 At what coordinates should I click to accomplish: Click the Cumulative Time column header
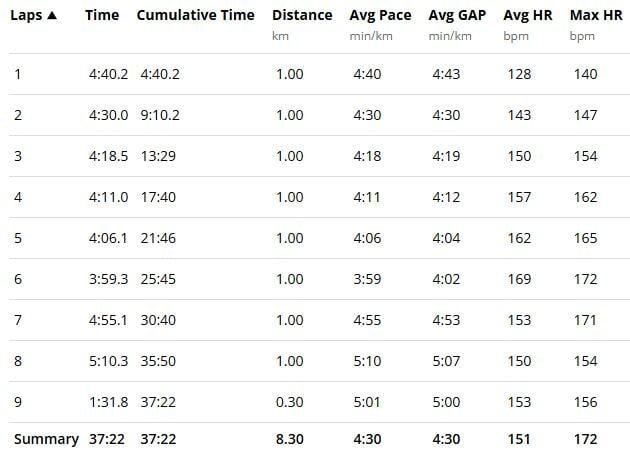point(195,16)
